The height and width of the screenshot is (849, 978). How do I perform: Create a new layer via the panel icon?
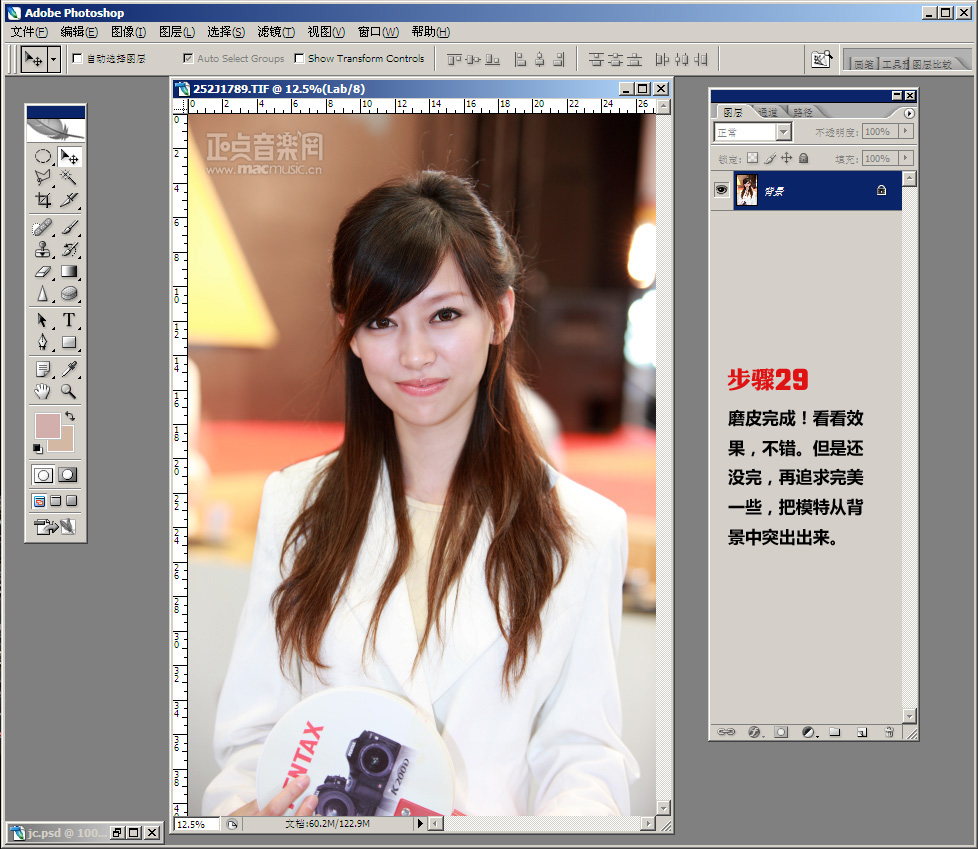pyautogui.click(x=861, y=731)
